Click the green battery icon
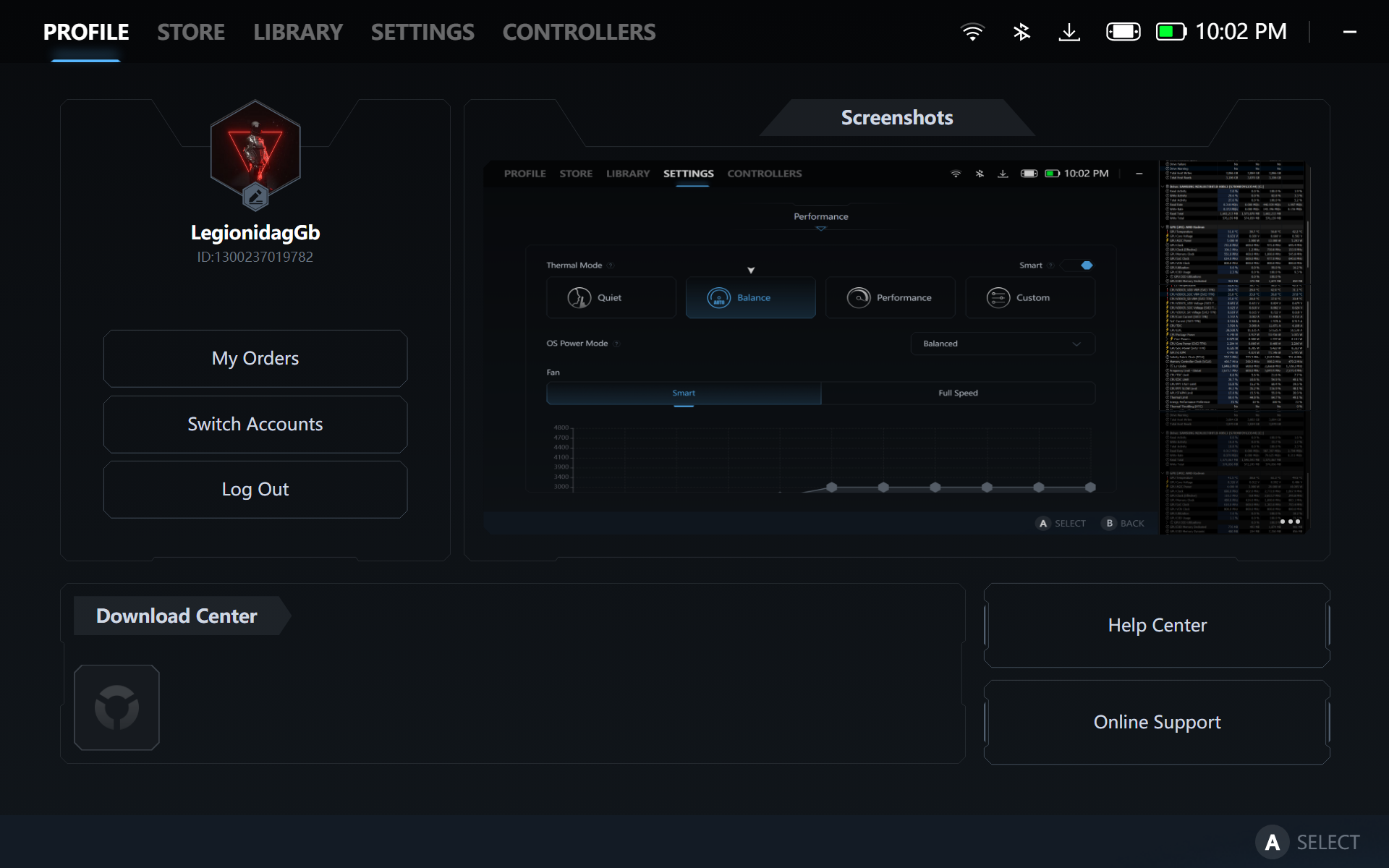The width and height of the screenshot is (1389, 868). 1171,32
